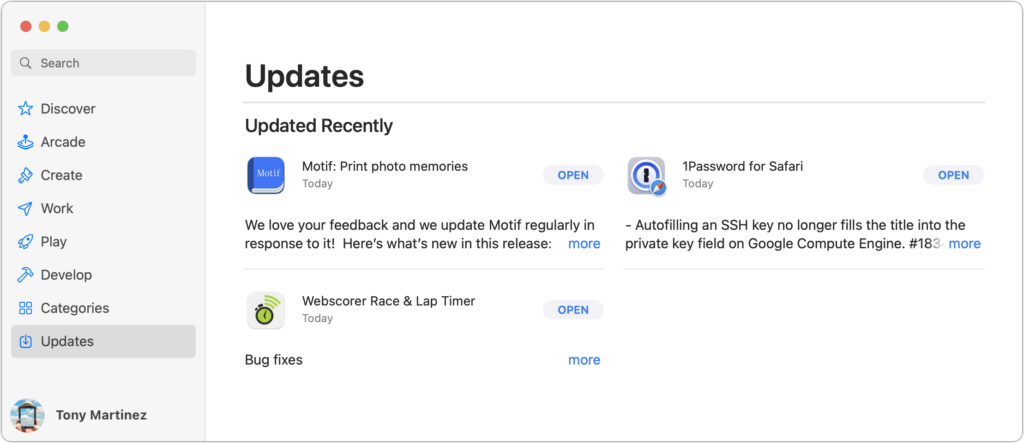Screen dimensions: 1024x443
Task: Click the Discover star icon
Action: (25, 108)
